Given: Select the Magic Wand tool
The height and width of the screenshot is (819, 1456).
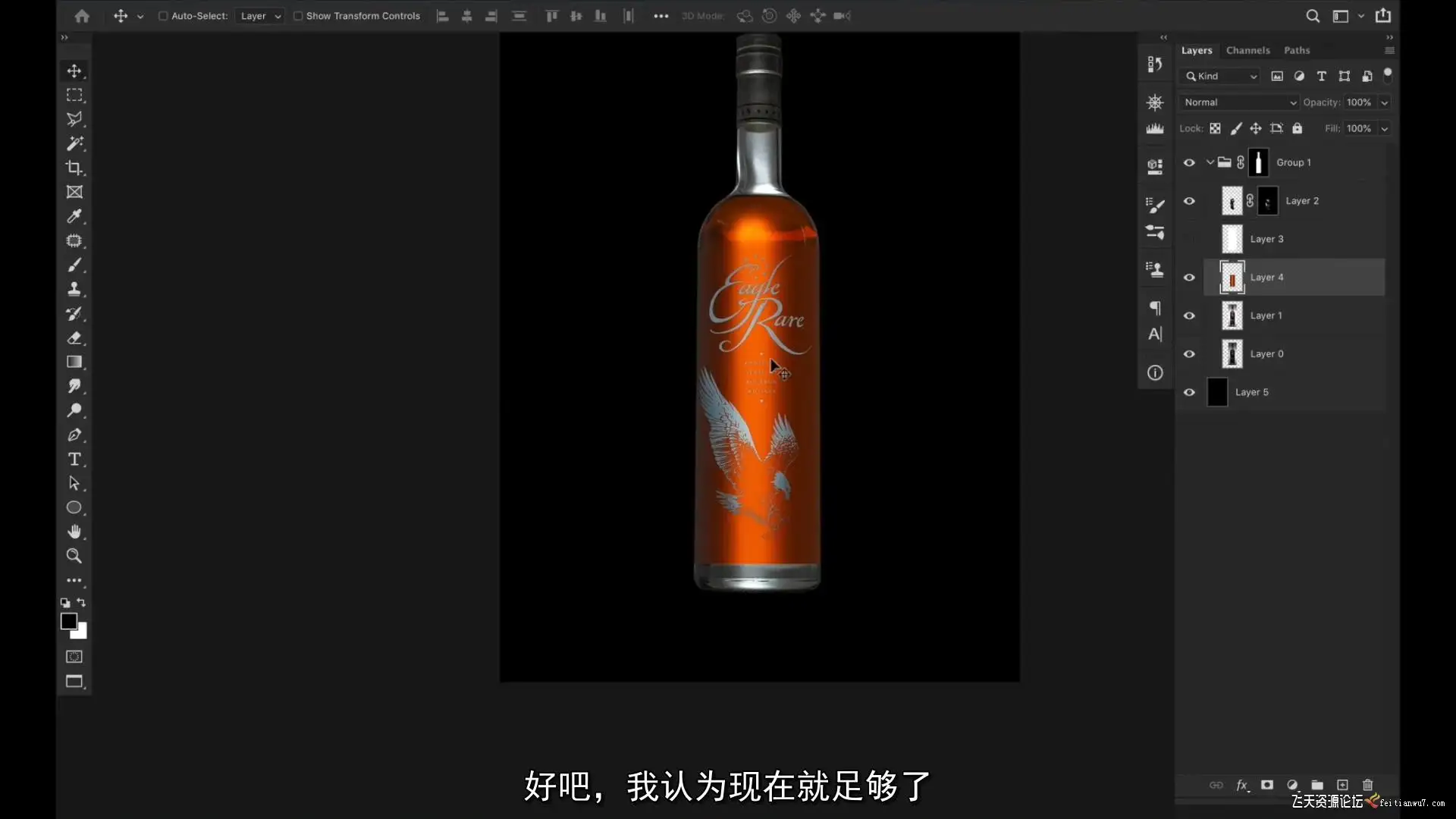Looking at the screenshot, I should pos(74,143).
